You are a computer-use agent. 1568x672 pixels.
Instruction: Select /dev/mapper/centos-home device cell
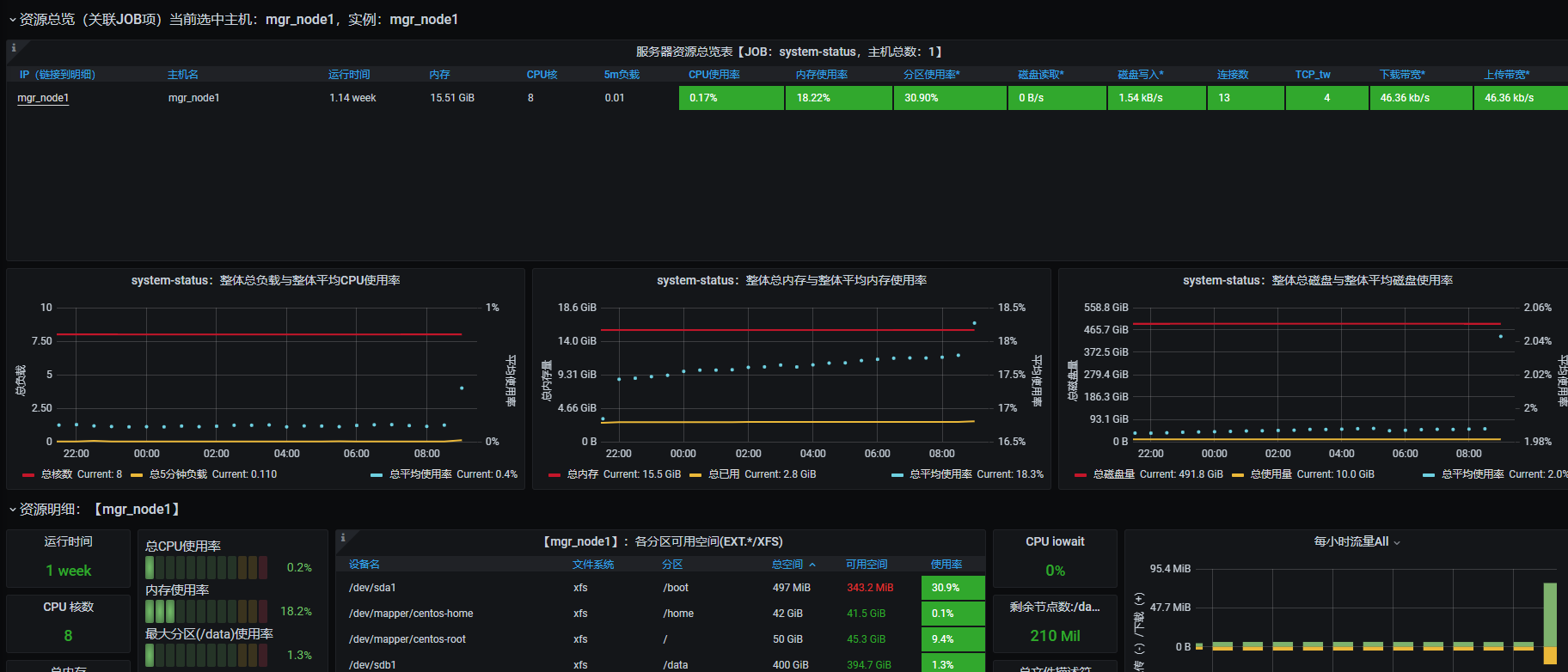pyautogui.click(x=411, y=614)
